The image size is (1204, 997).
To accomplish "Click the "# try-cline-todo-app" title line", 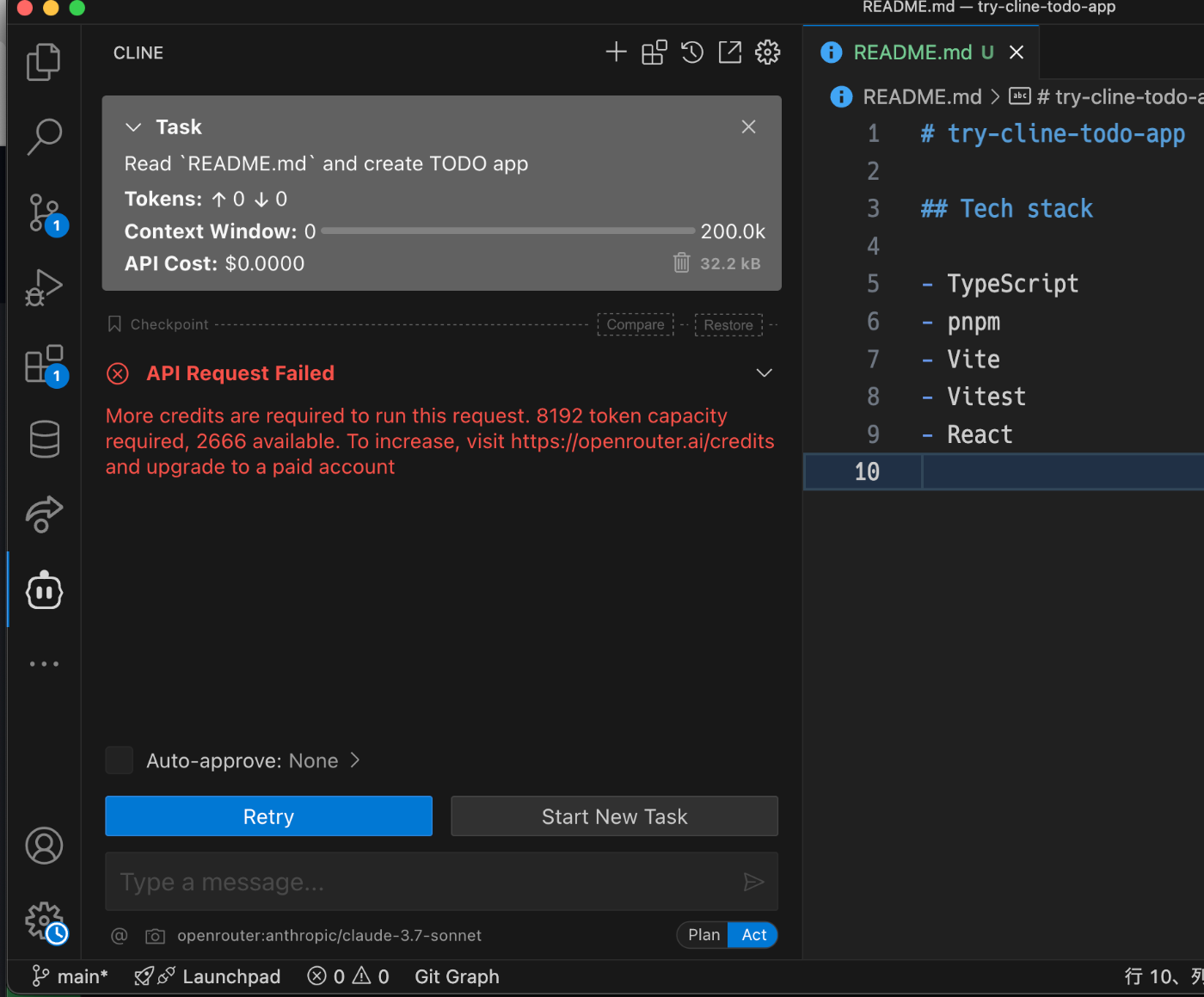I will 1053,134.
